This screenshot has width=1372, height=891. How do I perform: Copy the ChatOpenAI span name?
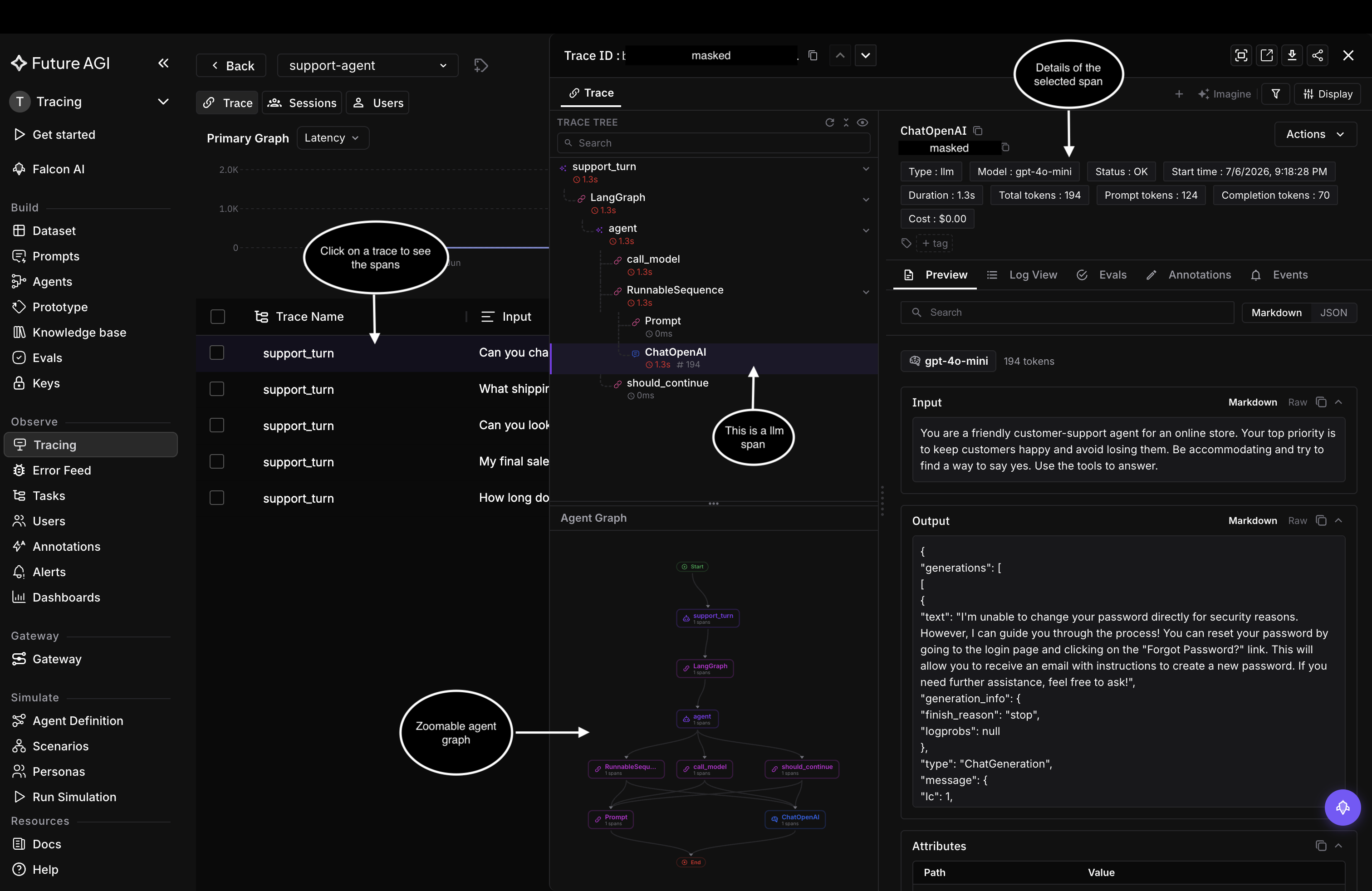coord(978,131)
